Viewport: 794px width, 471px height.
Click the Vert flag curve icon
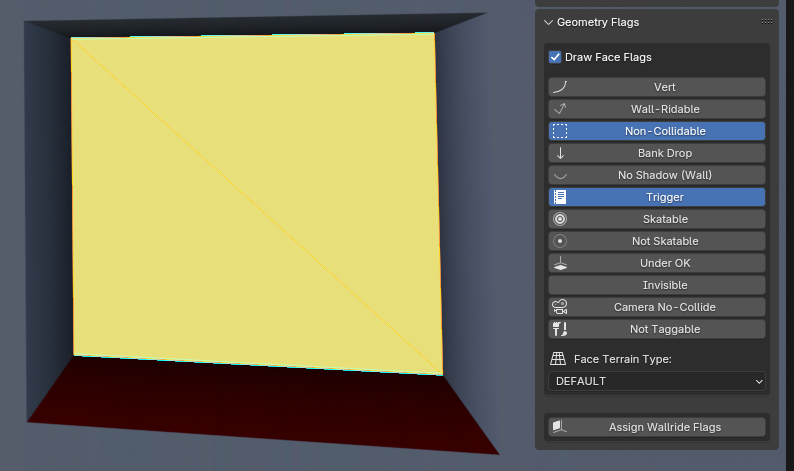pyautogui.click(x=560, y=87)
